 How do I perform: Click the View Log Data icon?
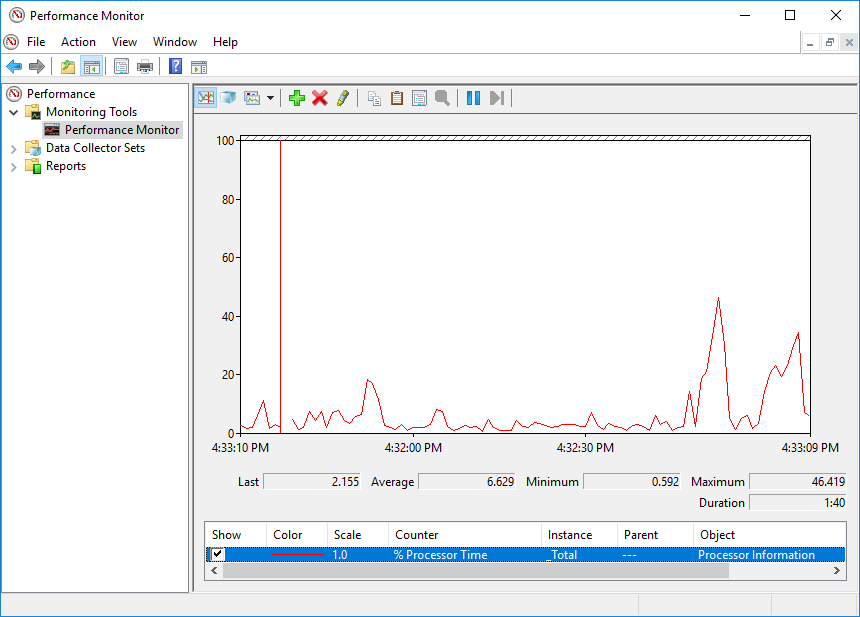pos(229,98)
